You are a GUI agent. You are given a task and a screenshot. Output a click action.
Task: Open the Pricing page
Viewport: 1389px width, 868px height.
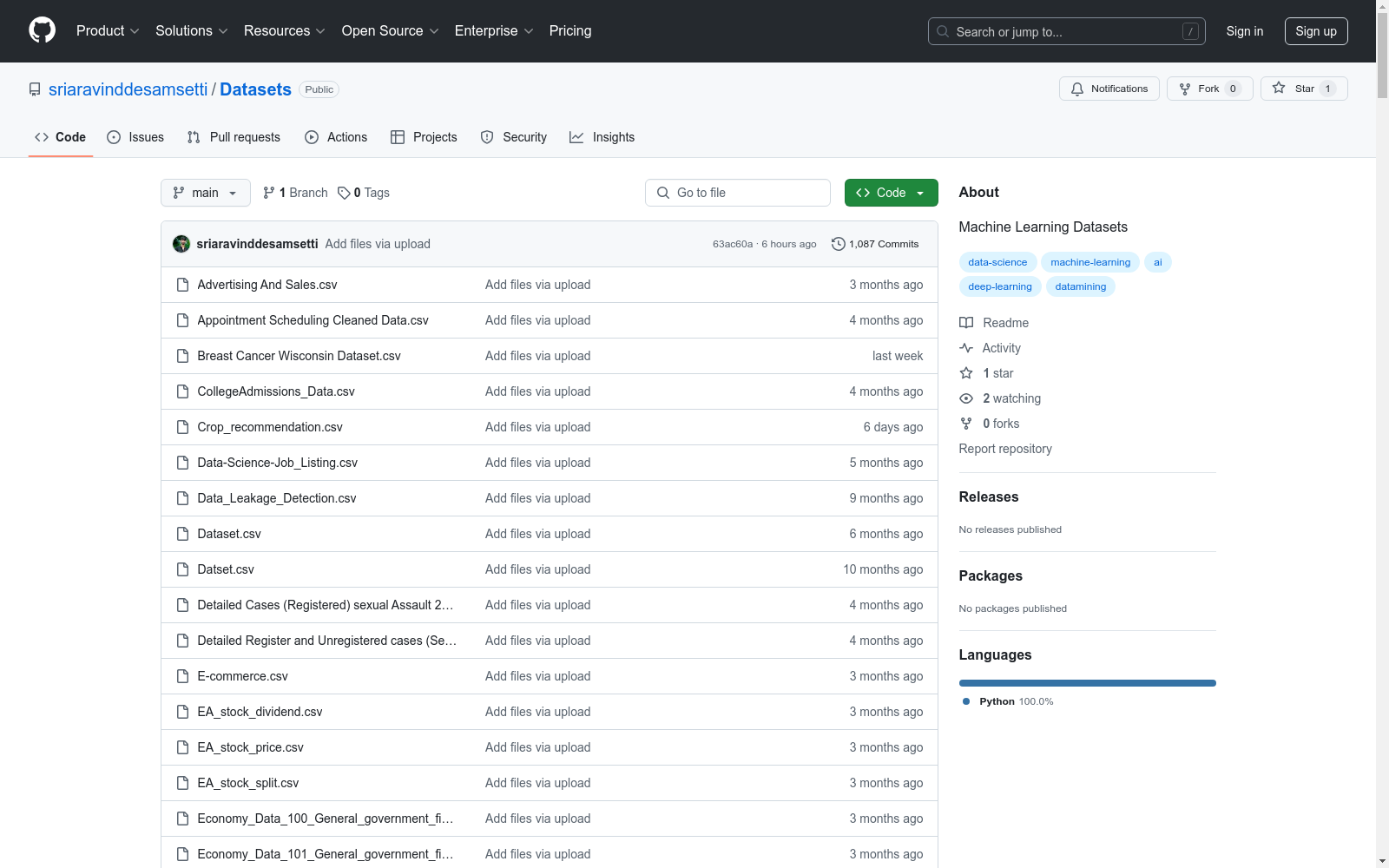pos(570,31)
